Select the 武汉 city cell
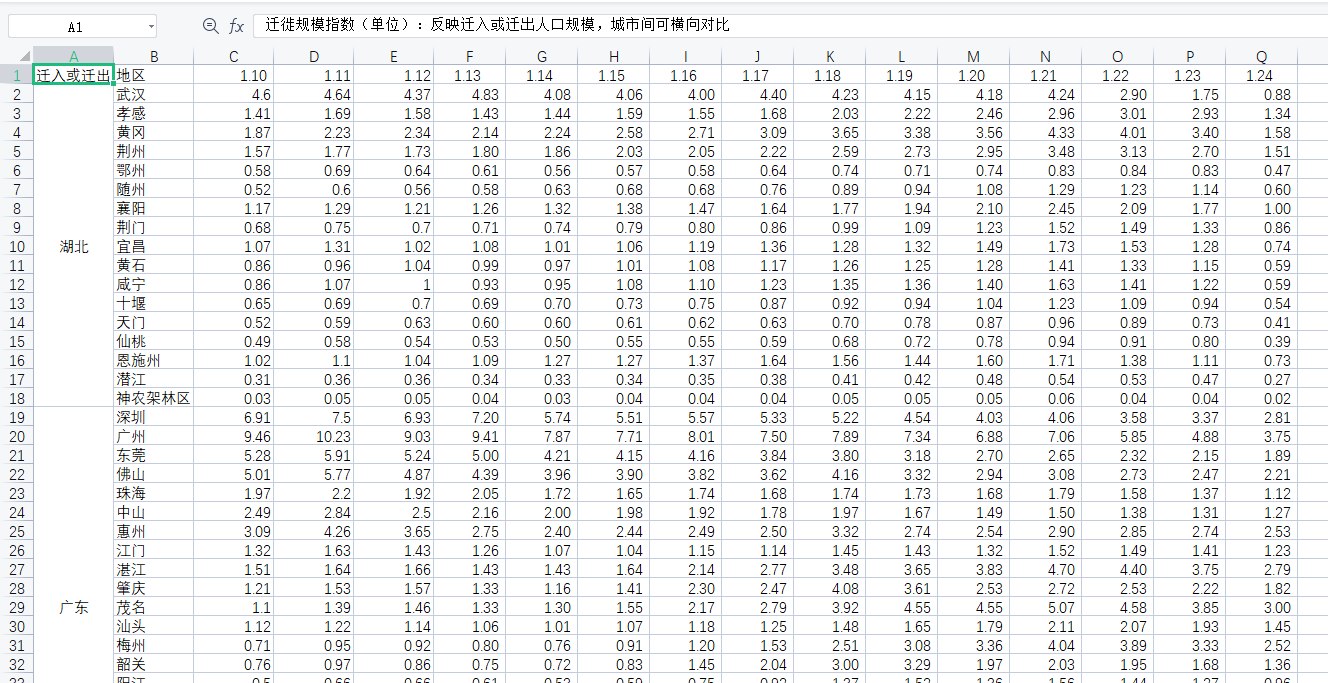The width and height of the screenshot is (1328, 683). coord(154,94)
